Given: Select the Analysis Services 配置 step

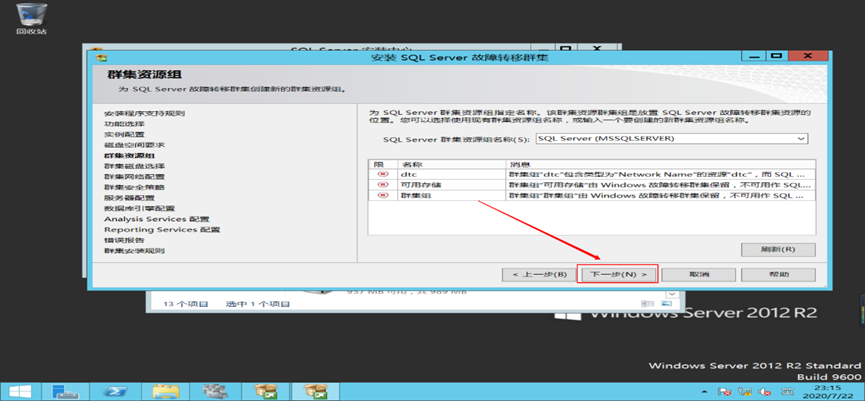Looking at the screenshot, I should tap(157, 219).
